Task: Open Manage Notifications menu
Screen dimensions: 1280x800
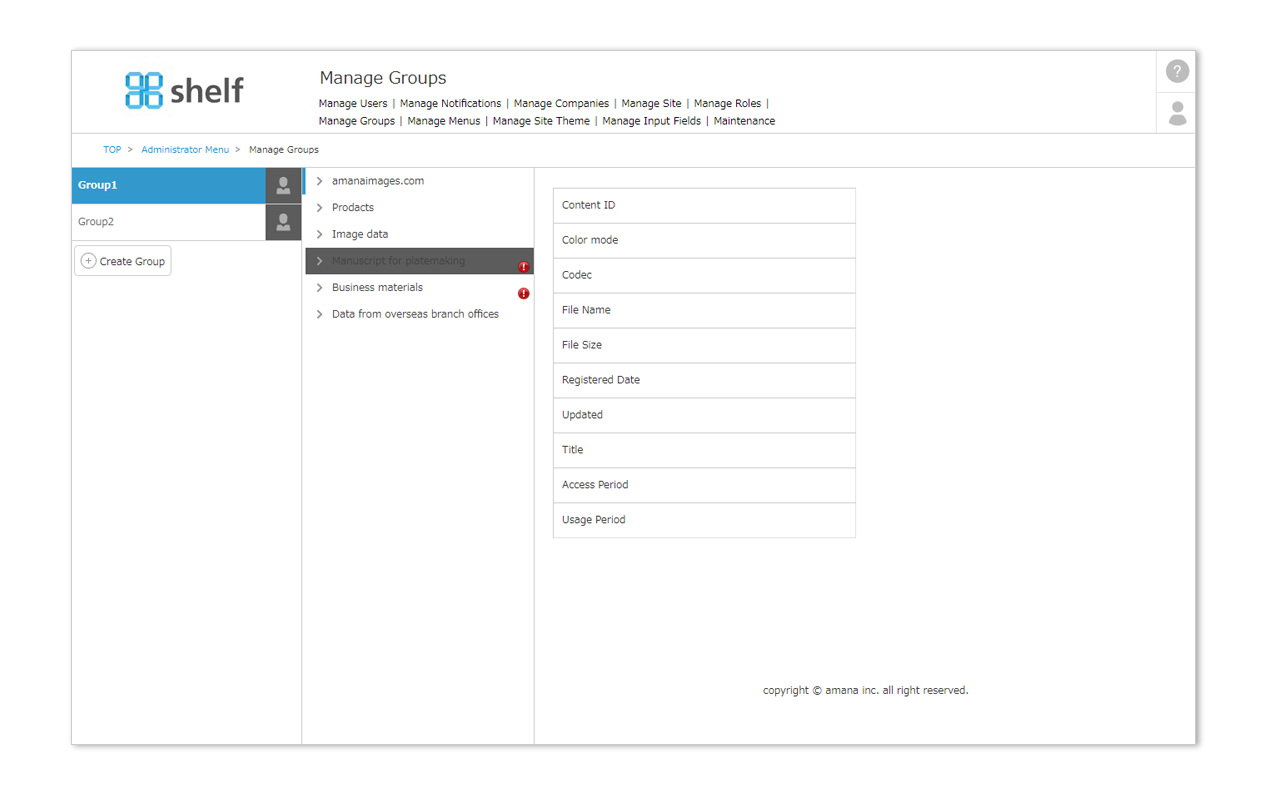Action: click(450, 103)
